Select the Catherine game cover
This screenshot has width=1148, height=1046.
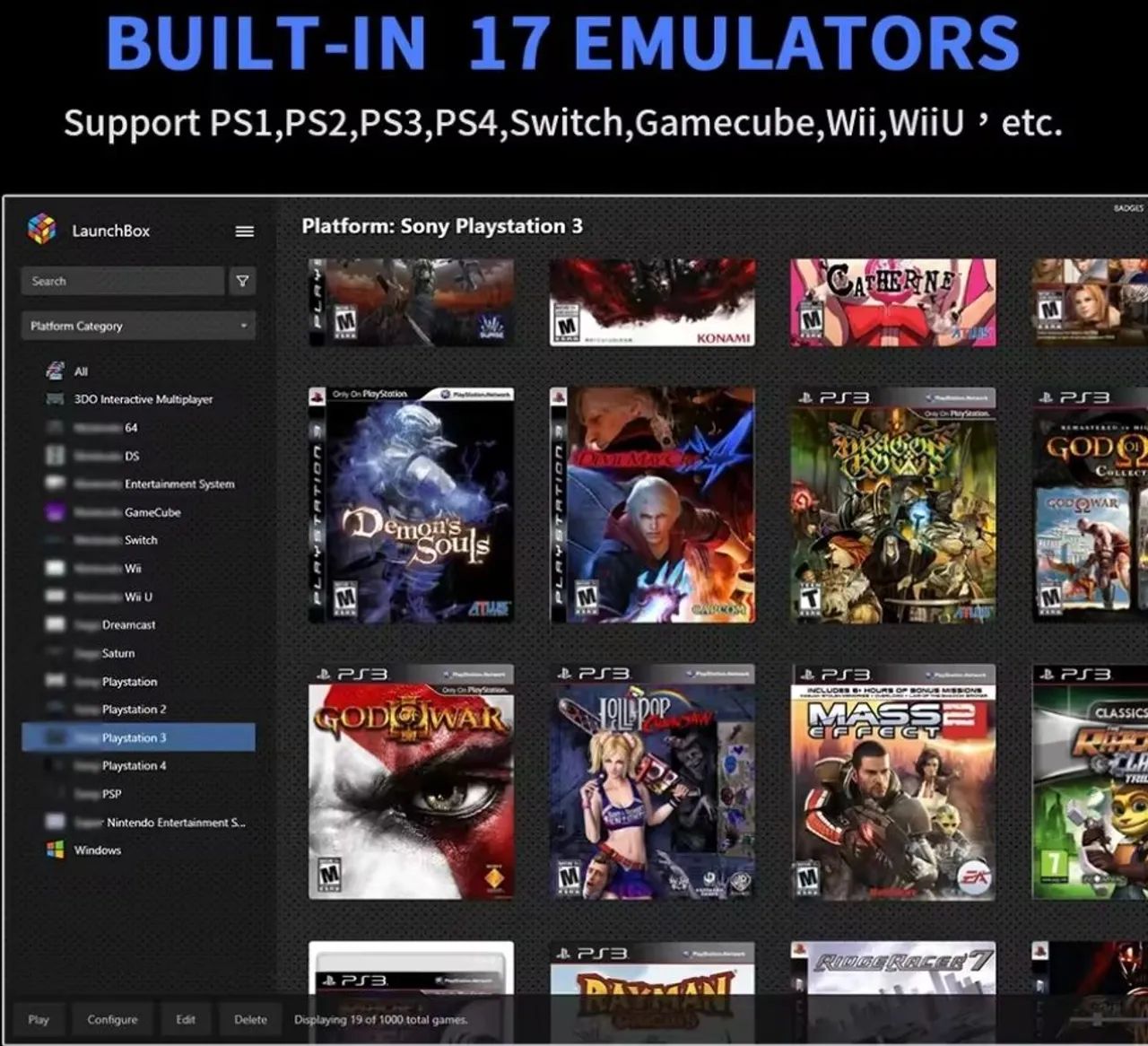click(893, 302)
